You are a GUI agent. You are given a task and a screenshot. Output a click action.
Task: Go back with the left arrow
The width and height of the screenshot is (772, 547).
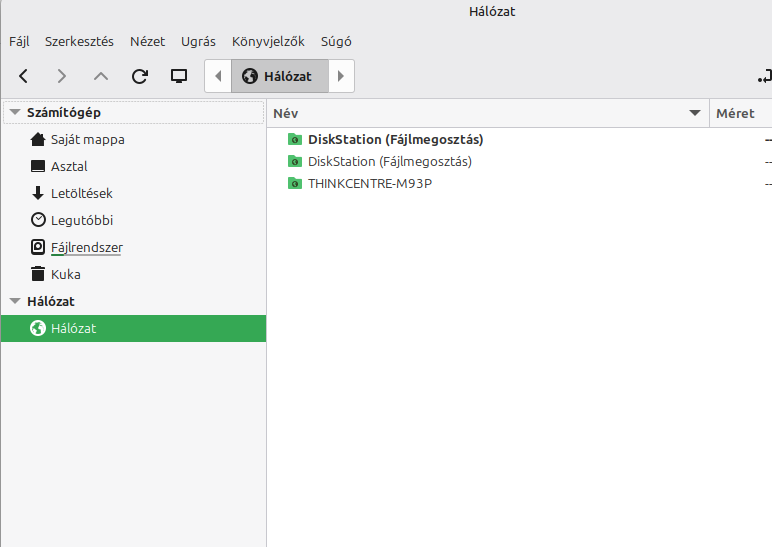point(23,76)
